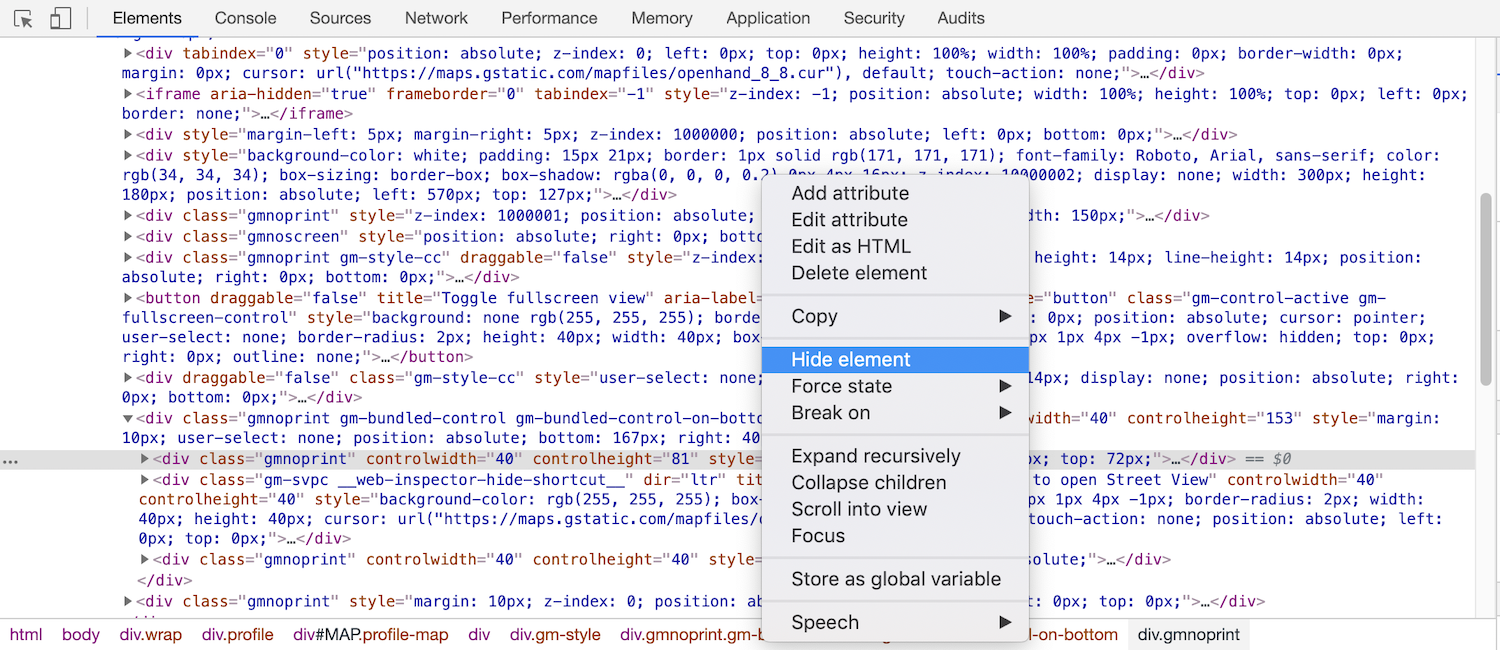Open the Force state submenu

(895, 386)
